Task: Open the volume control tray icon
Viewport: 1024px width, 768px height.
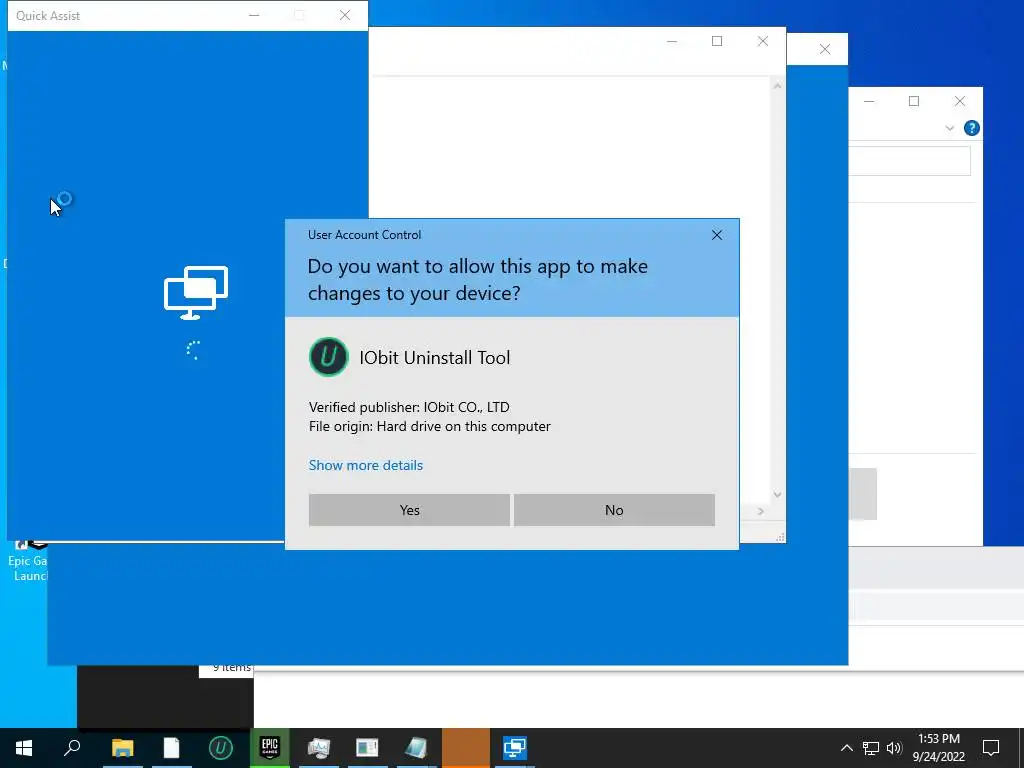Action: pyautogui.click(x=894, y=748)
